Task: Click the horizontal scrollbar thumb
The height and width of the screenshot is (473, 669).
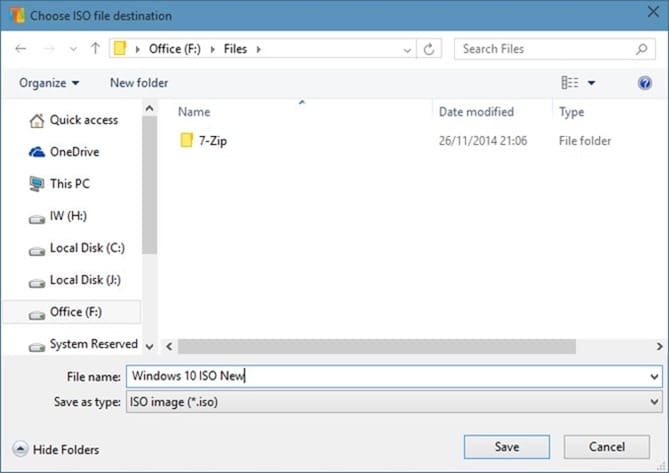Action: (x=377, y=346)
